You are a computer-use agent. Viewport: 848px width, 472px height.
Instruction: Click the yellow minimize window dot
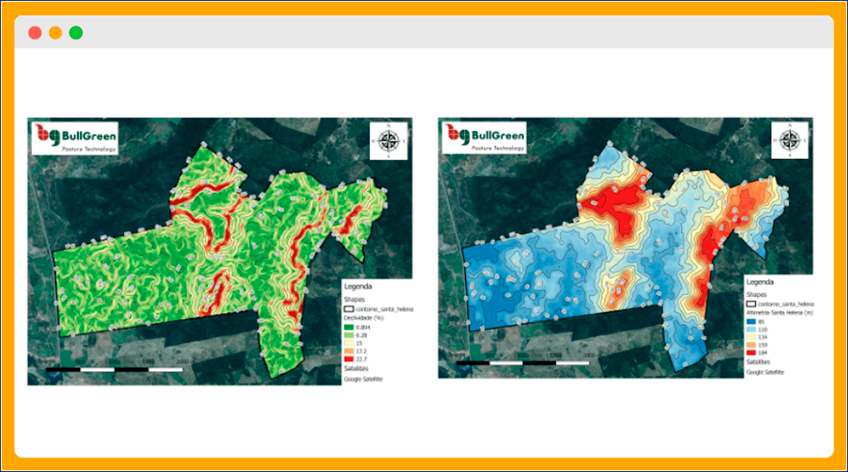(55, 33)
